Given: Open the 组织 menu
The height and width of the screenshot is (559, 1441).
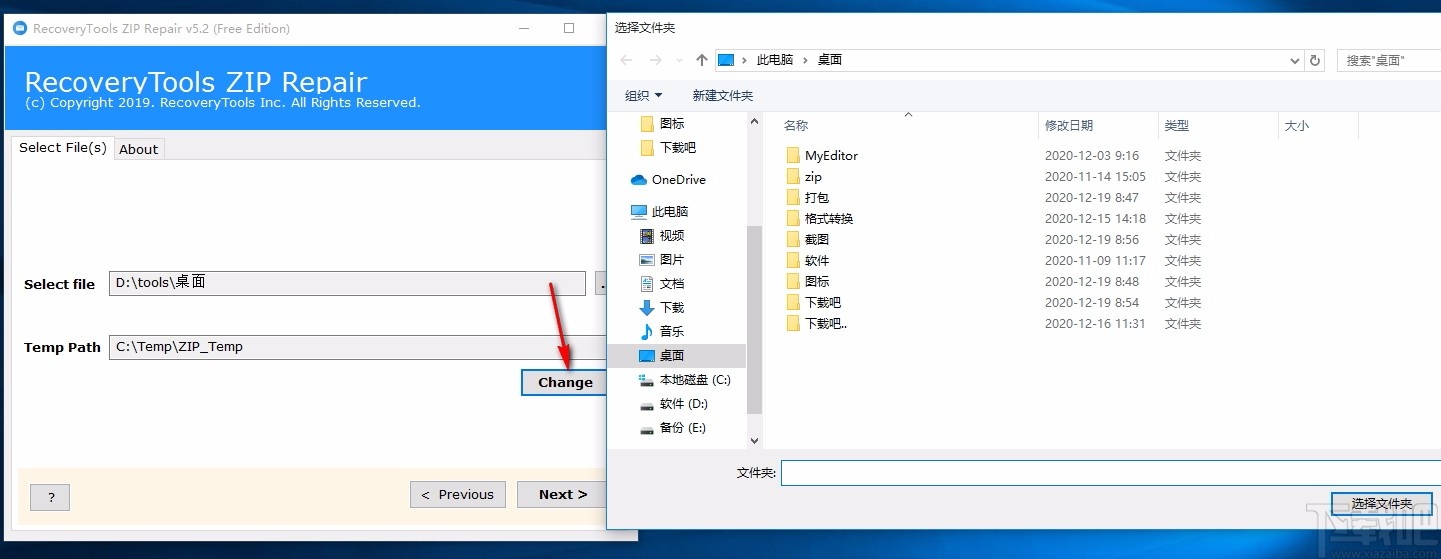Looking at the screenshot, I should click(643, 96).
